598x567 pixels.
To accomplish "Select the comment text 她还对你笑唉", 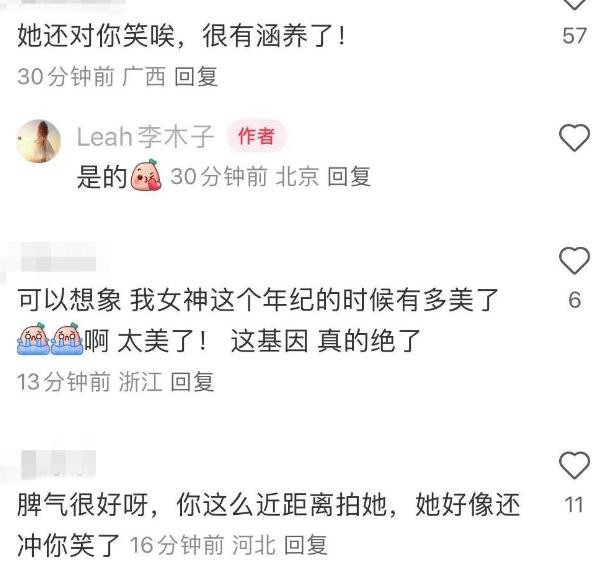I will click(96, 36).
